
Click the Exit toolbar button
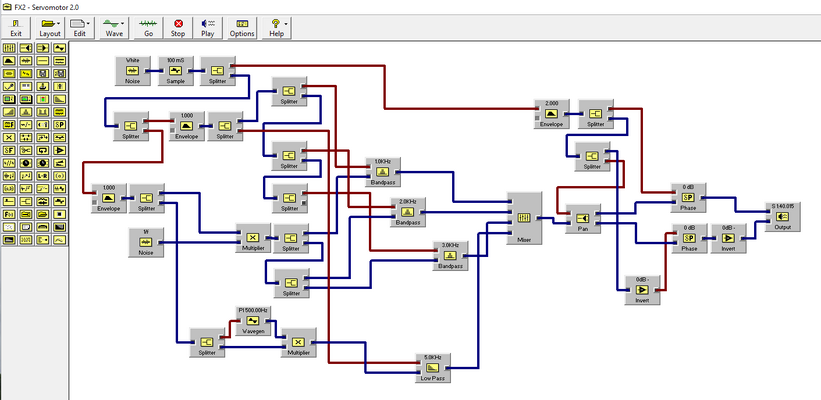[x=16, y=28]
